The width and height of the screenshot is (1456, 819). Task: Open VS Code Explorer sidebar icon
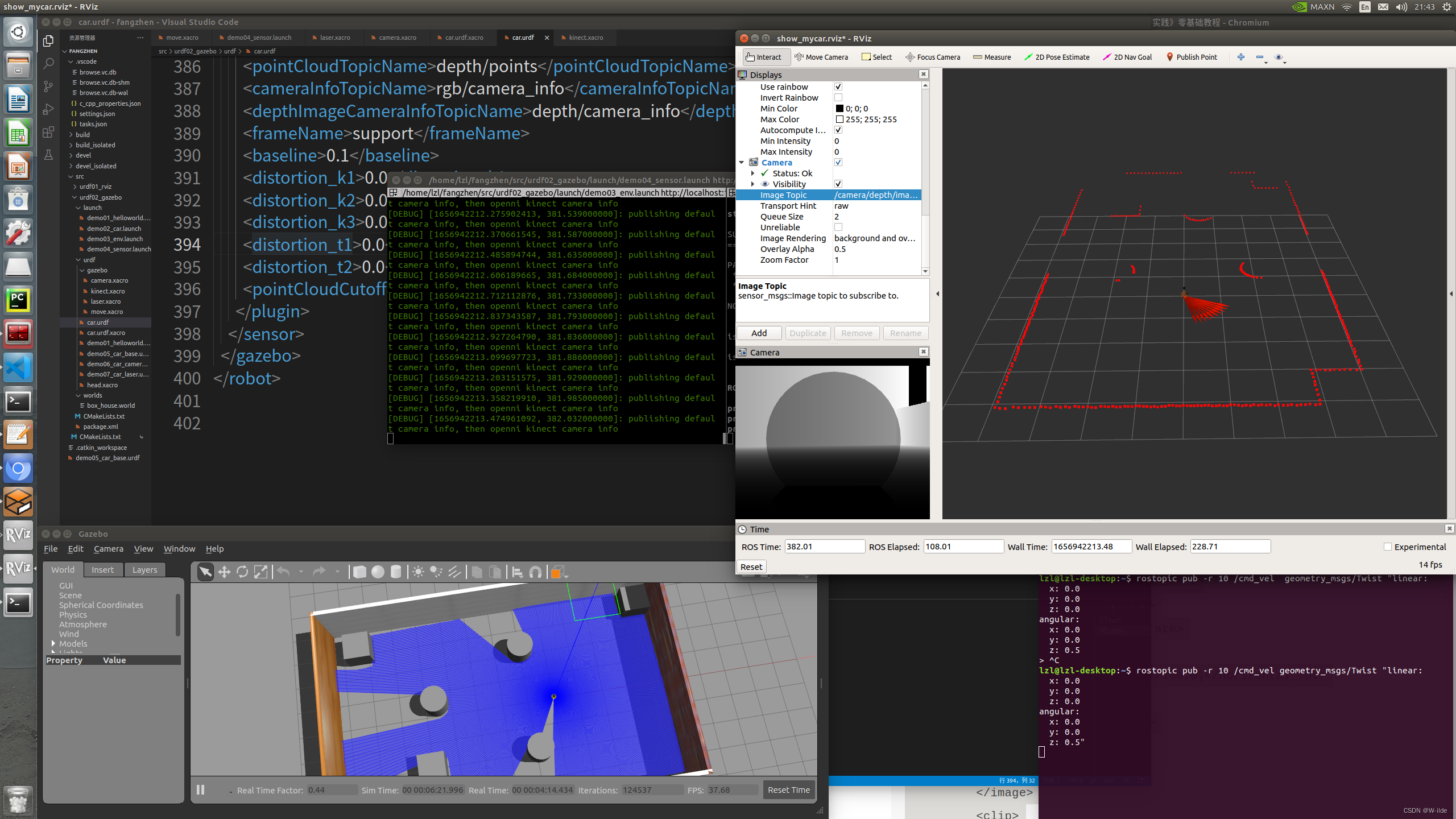point(48,41)
